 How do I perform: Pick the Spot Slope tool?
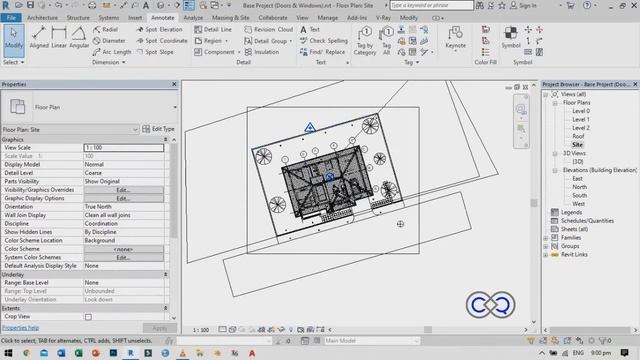(155, 52)
